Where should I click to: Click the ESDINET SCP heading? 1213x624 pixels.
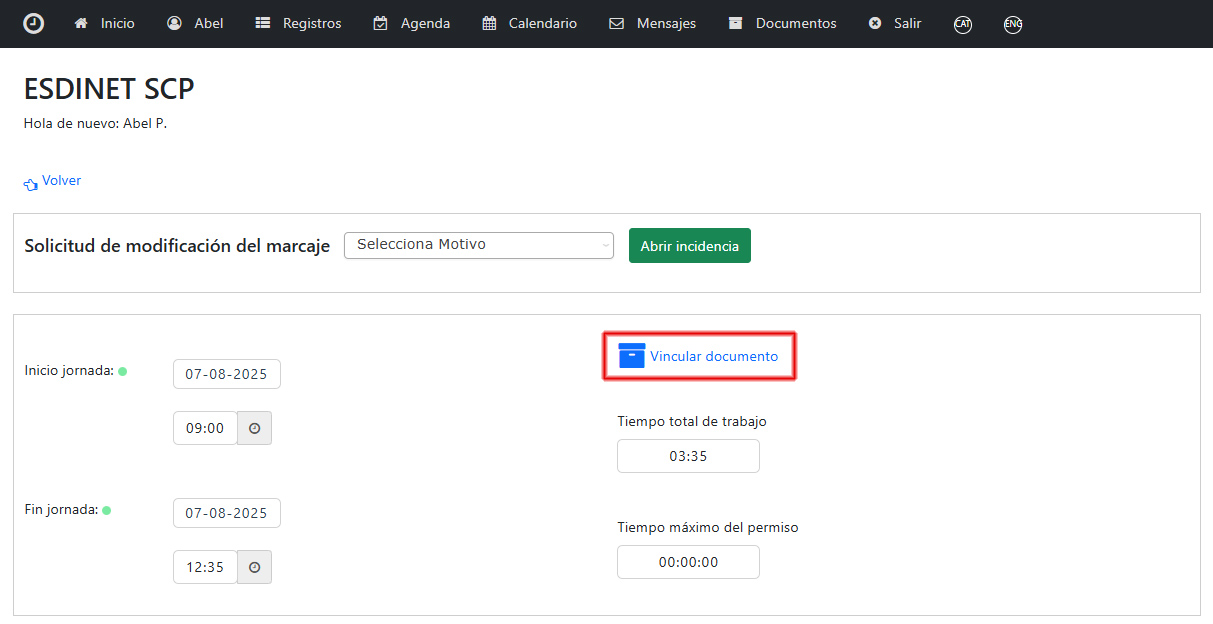pyautogui.click(x=109, y=89)
